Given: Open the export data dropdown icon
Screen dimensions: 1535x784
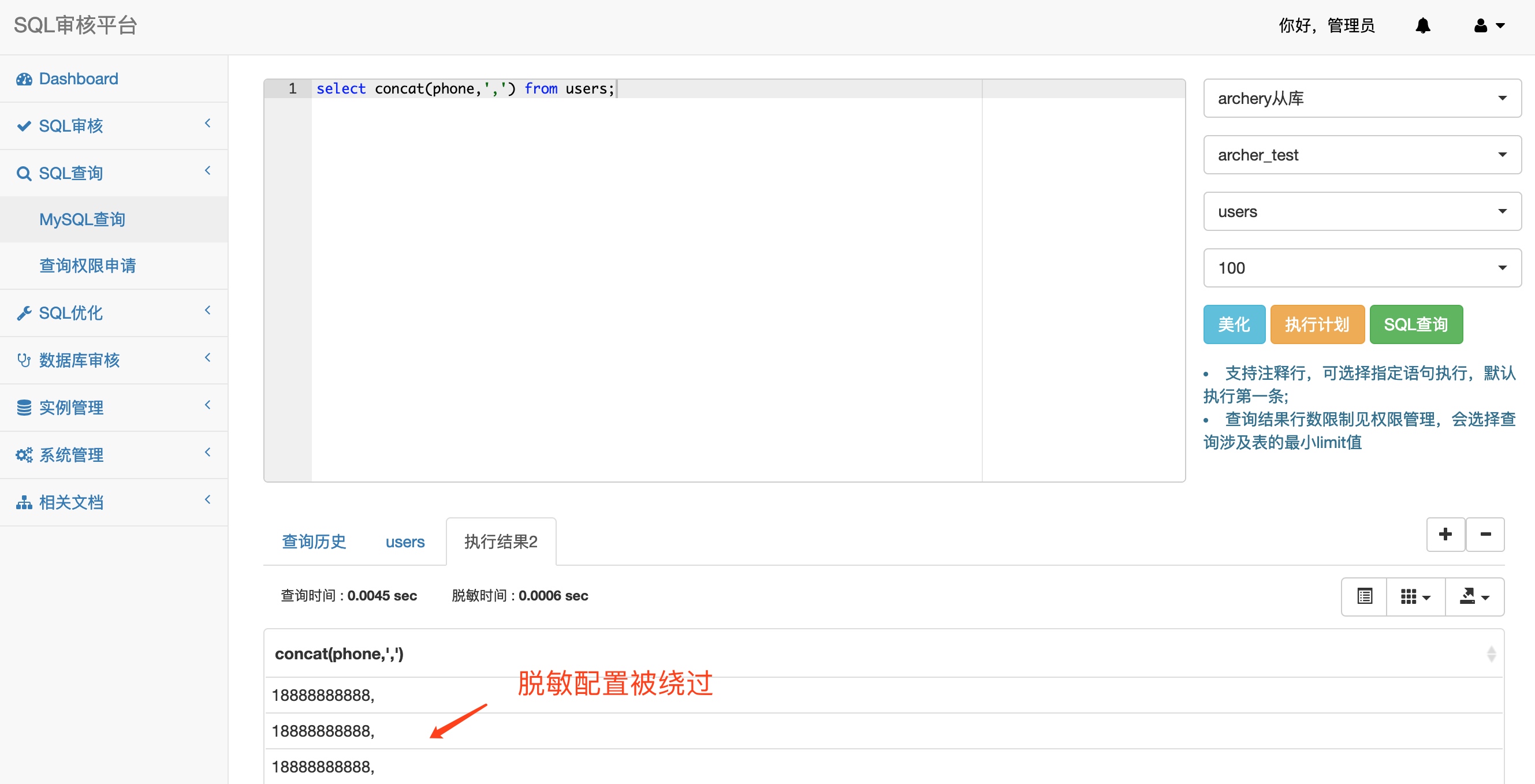Looking at the screenshot, I should 1474,596.
